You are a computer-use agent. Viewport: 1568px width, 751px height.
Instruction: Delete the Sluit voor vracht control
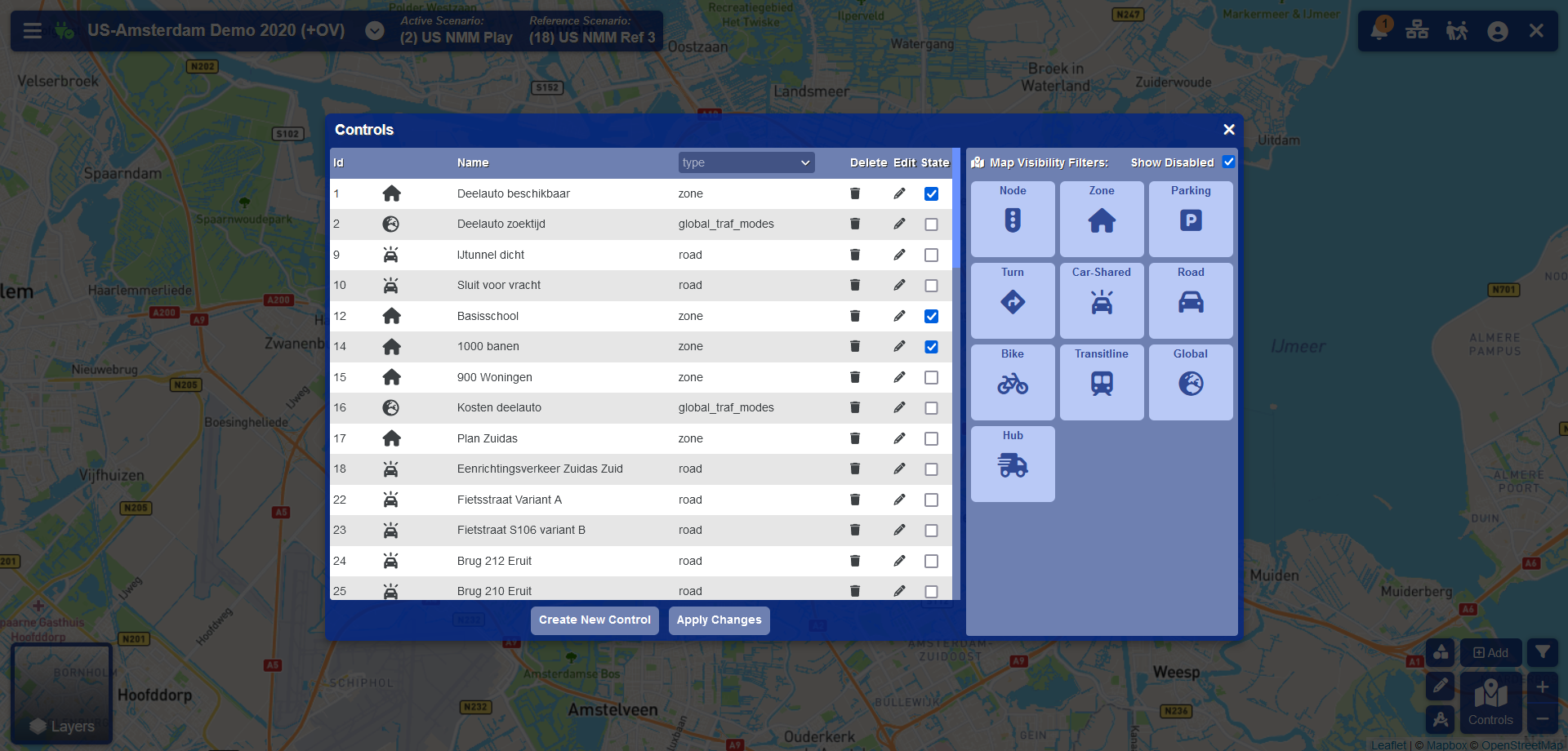click(x=855, y=285)
